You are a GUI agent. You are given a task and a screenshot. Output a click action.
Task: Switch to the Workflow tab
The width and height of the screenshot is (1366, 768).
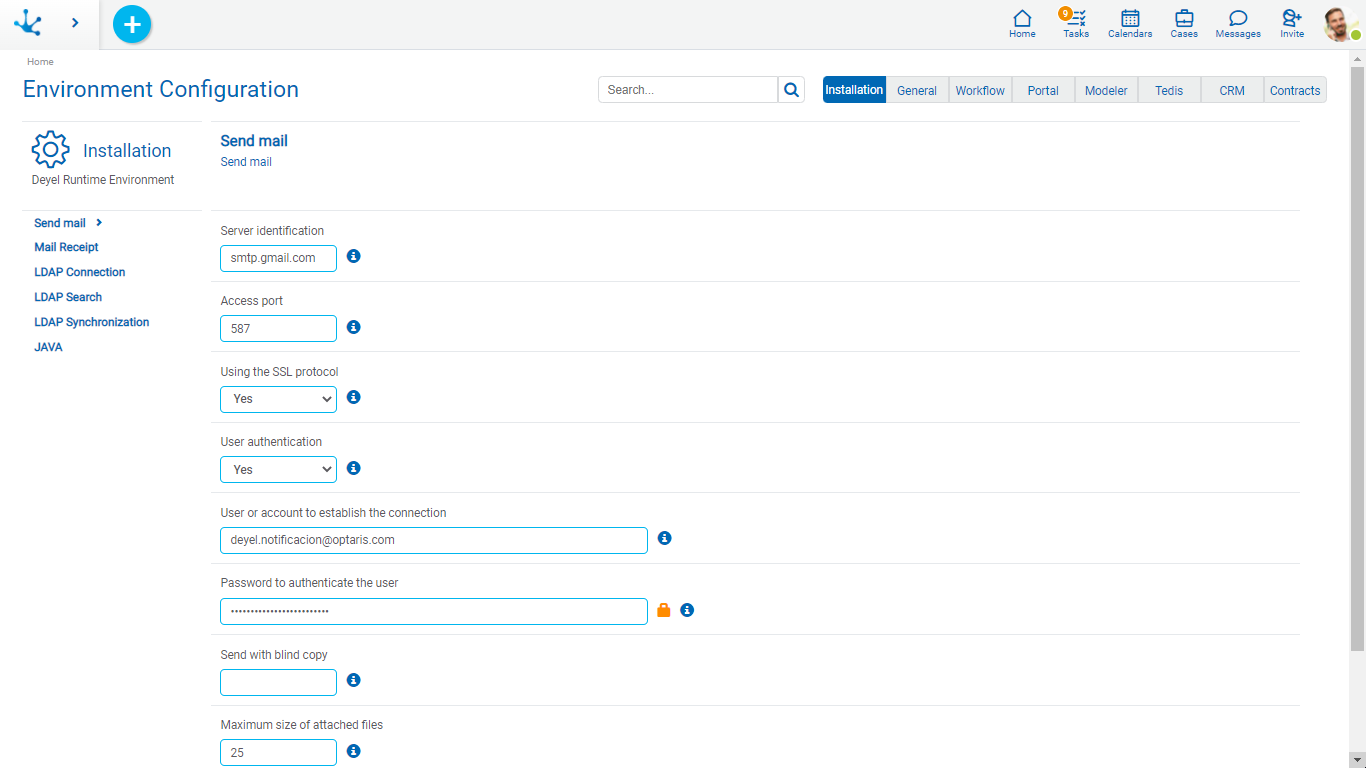point(980,90)
